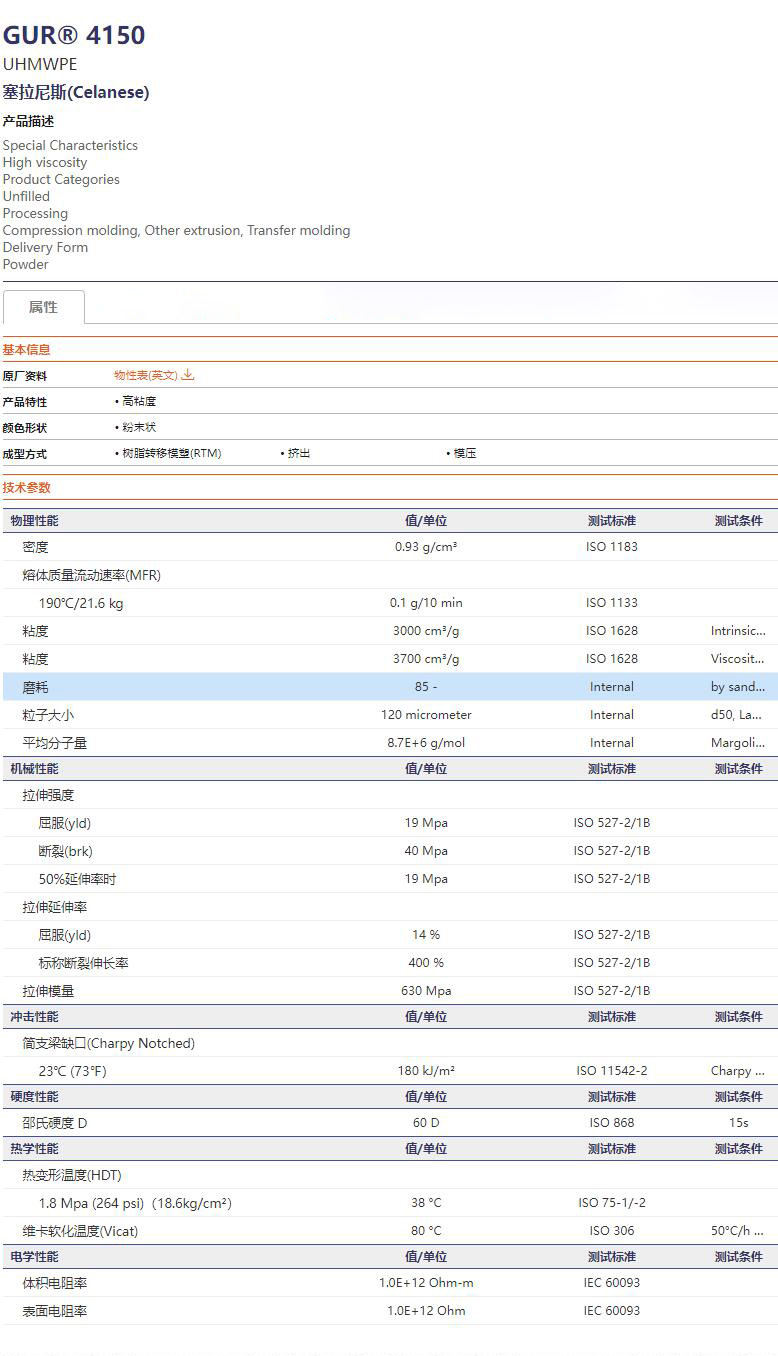The image size is (778, 1356).
Task: Select the 180 kJ/m² impact value
Action: [x=426, y=1071]
